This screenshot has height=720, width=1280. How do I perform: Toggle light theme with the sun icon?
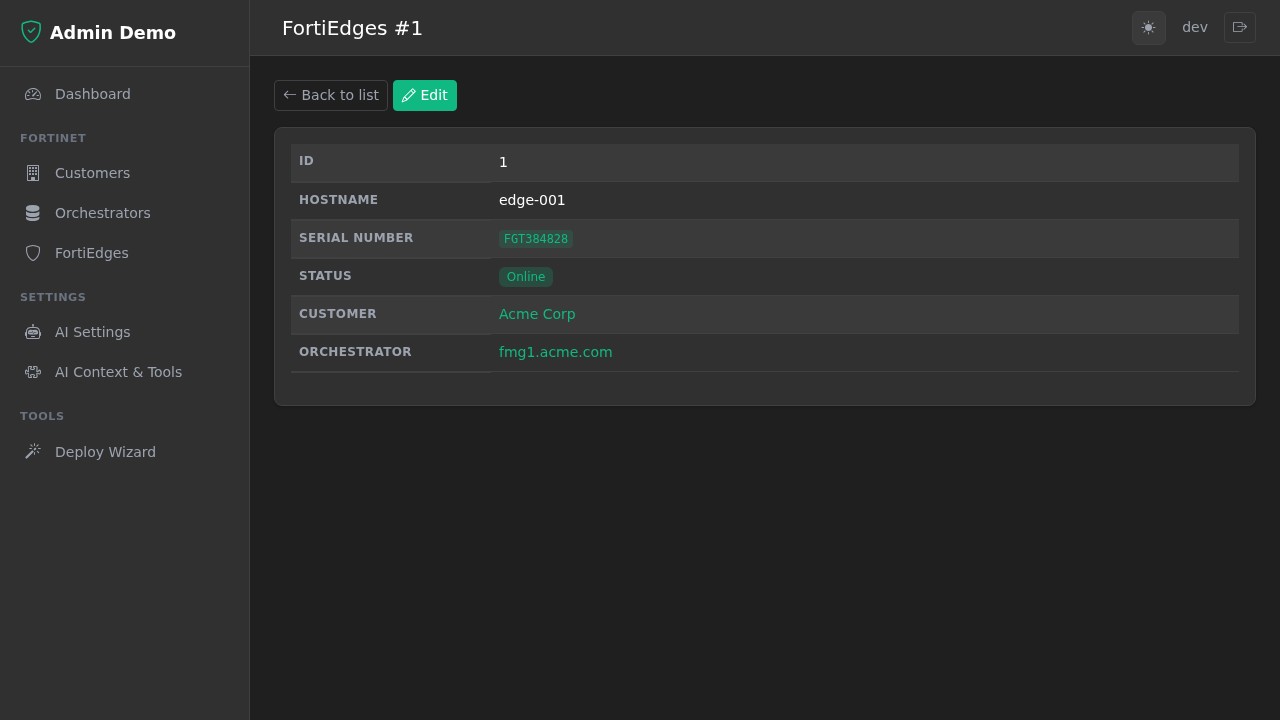coord(1148,28)
